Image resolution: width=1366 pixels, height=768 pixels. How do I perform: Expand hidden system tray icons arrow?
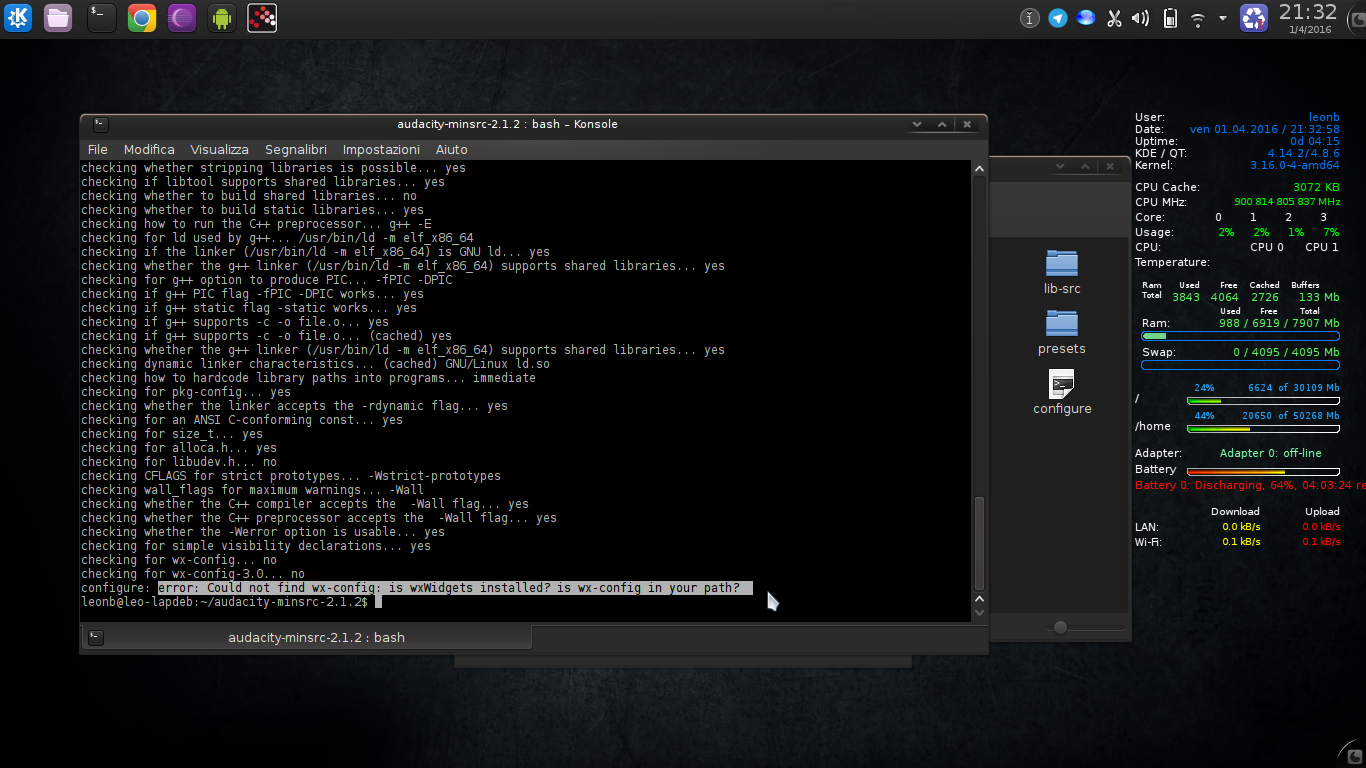(x=1222, y=18)
